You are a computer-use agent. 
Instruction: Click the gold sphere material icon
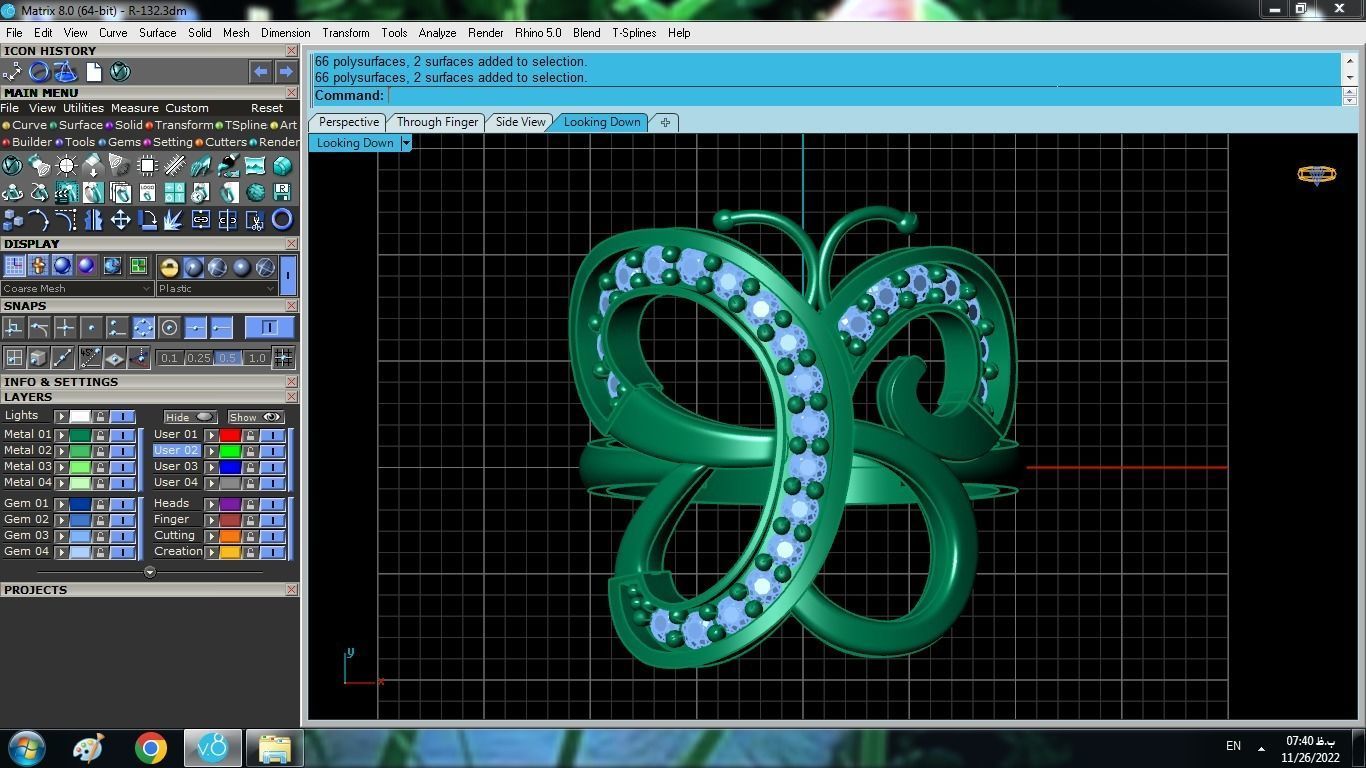169,267
